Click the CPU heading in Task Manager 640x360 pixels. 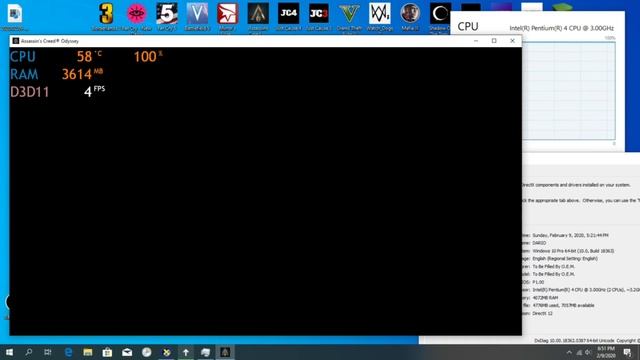click(468, 27)
